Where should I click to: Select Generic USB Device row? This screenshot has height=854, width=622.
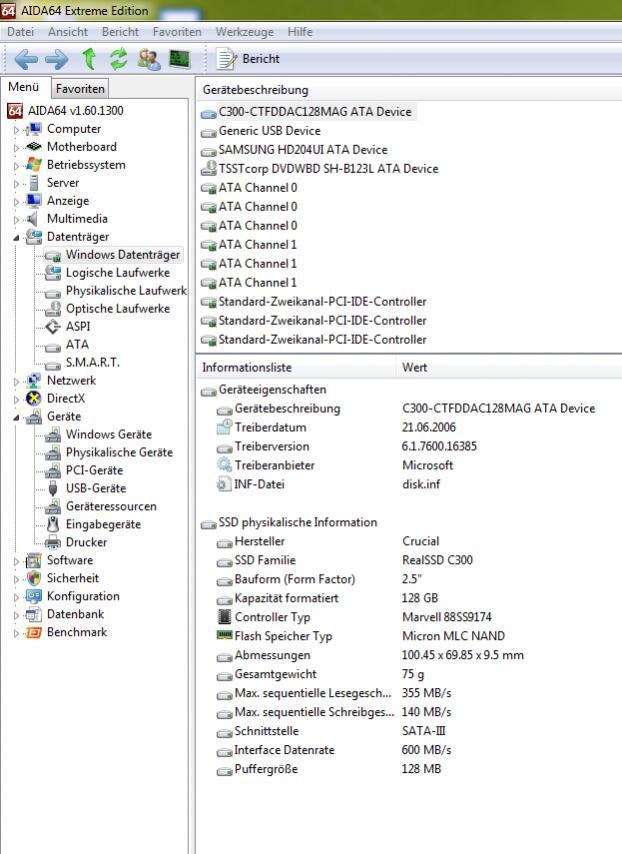tap(261, 131)
